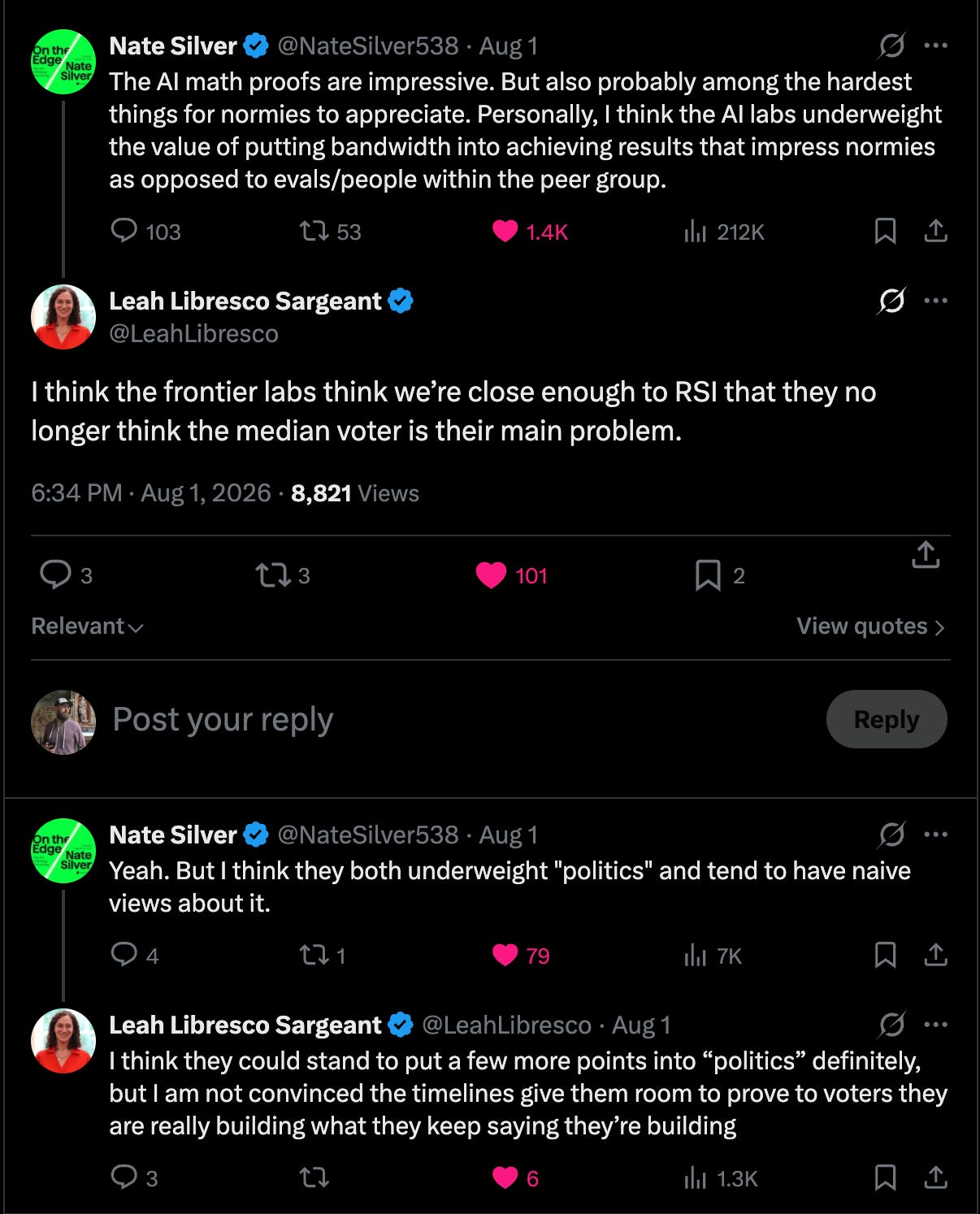
Task: Open more options on Leah's main post
Action: 935,301
